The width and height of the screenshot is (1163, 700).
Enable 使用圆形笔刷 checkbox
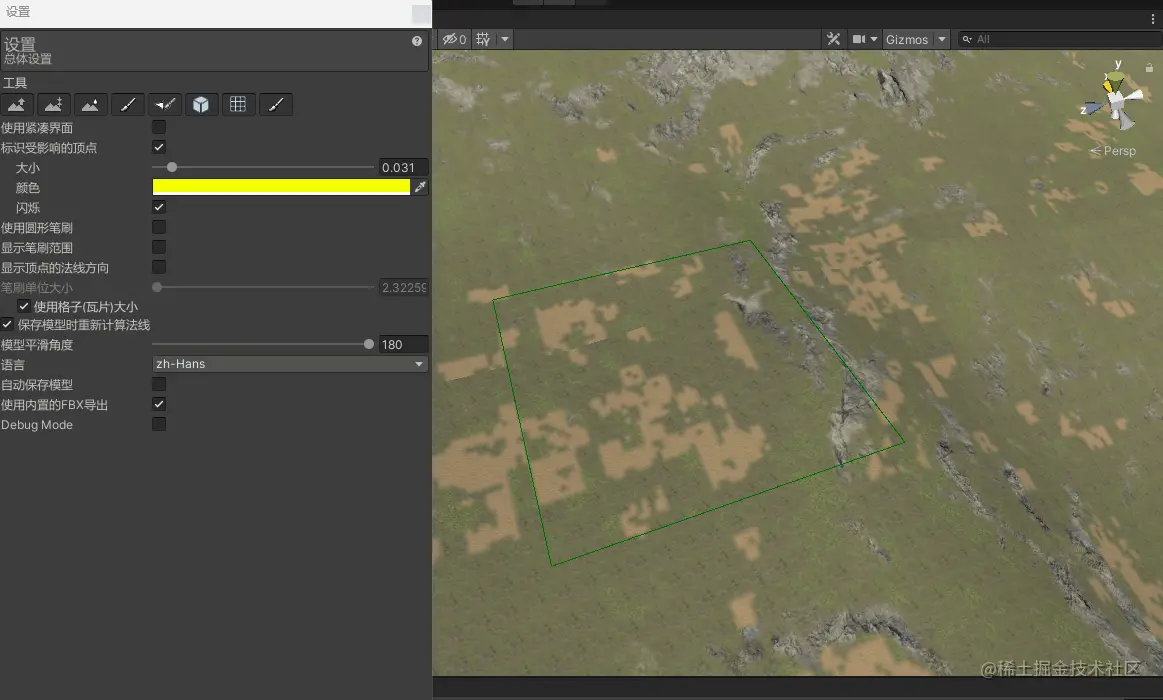coord(159,227)
